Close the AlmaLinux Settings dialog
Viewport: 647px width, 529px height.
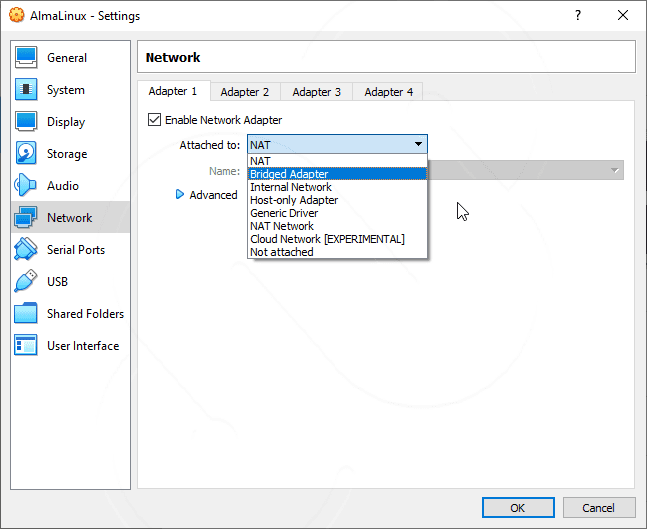click(x=623, y=15)
